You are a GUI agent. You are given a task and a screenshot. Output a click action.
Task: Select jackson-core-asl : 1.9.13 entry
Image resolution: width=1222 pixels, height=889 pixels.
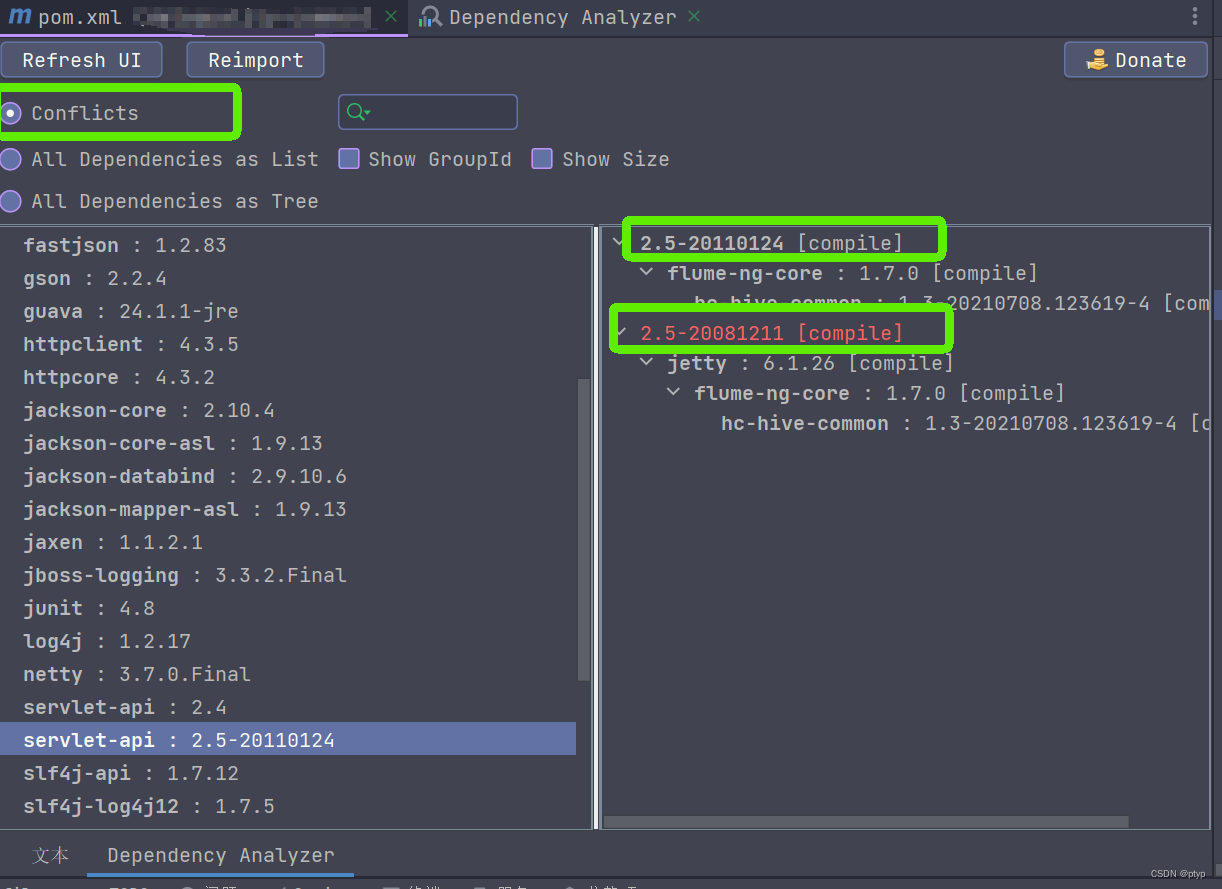[x=289, y=443]
